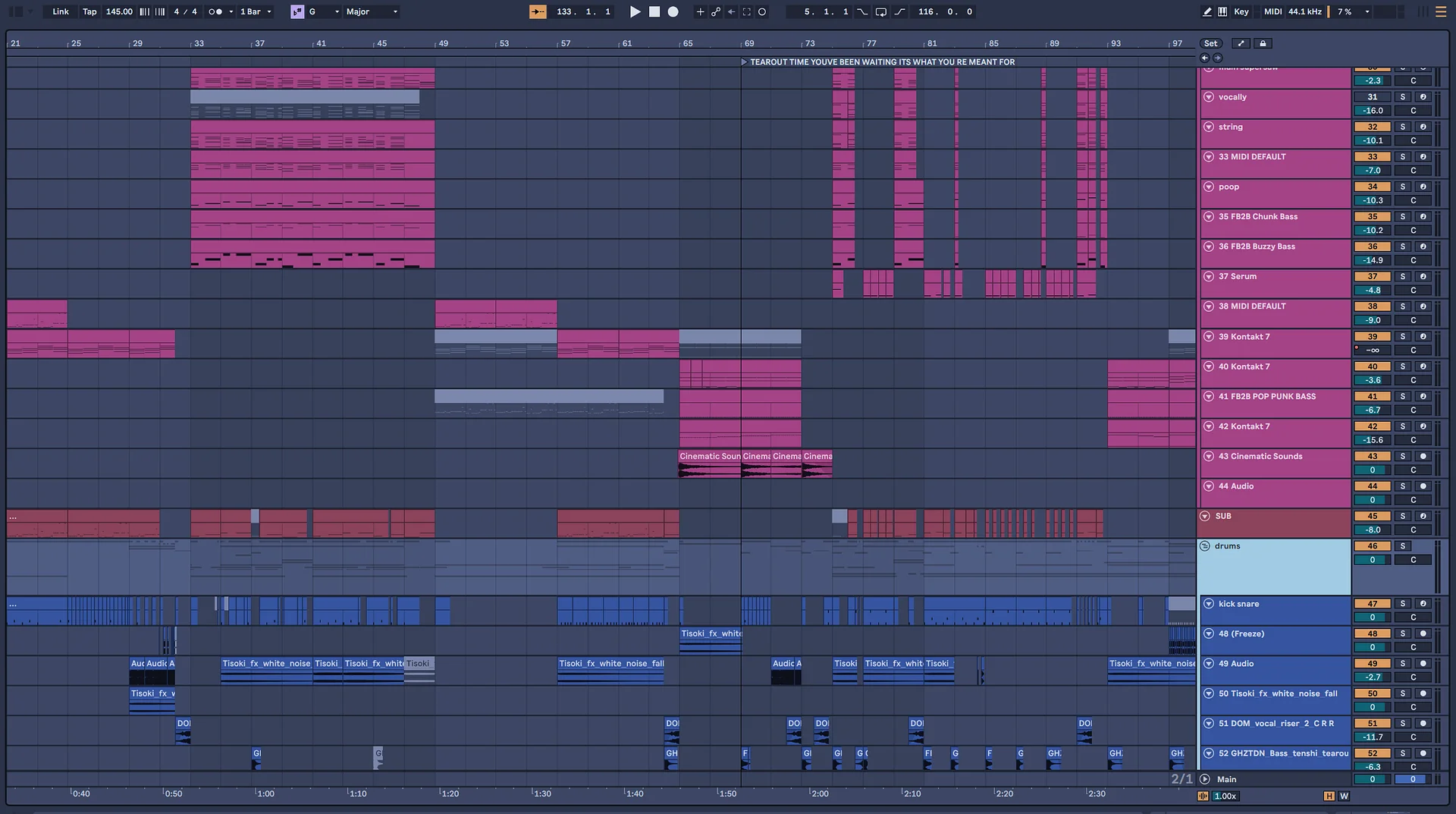Click the audio tempo follower icon near 1.00x
This screenshot has height=814, width=1456.
[x=1203, y=796]
